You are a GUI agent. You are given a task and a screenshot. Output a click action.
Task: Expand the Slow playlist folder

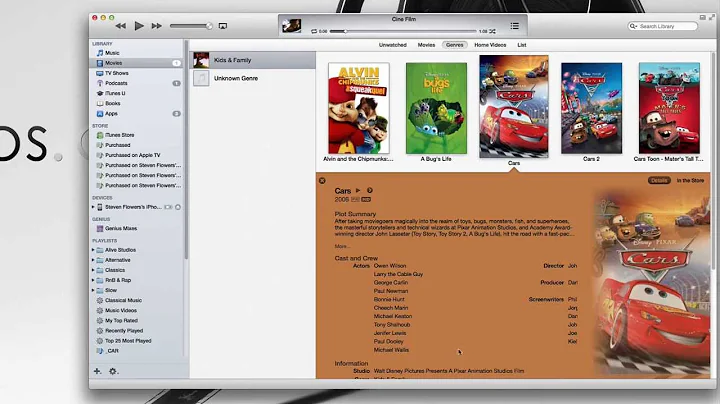click(x=93, y=290)
